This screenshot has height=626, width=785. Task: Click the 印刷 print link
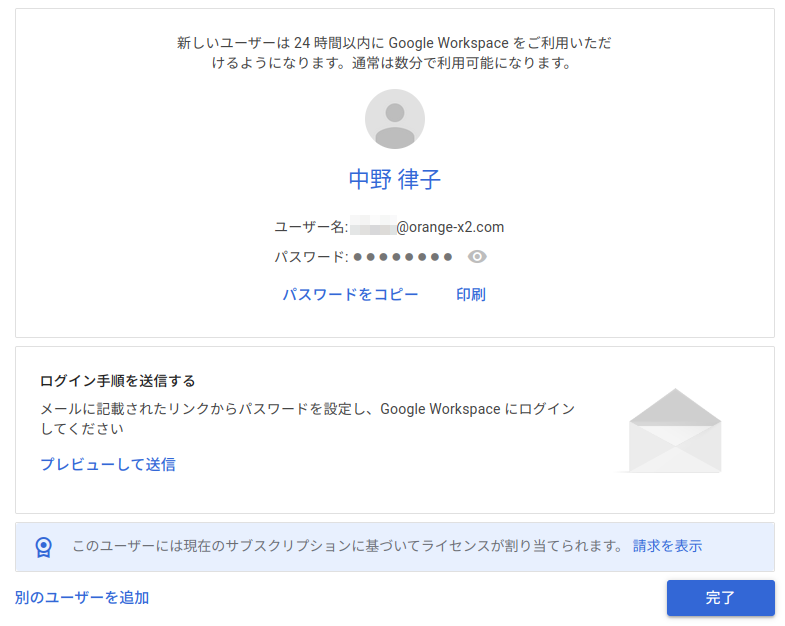(x=471, y=295)
